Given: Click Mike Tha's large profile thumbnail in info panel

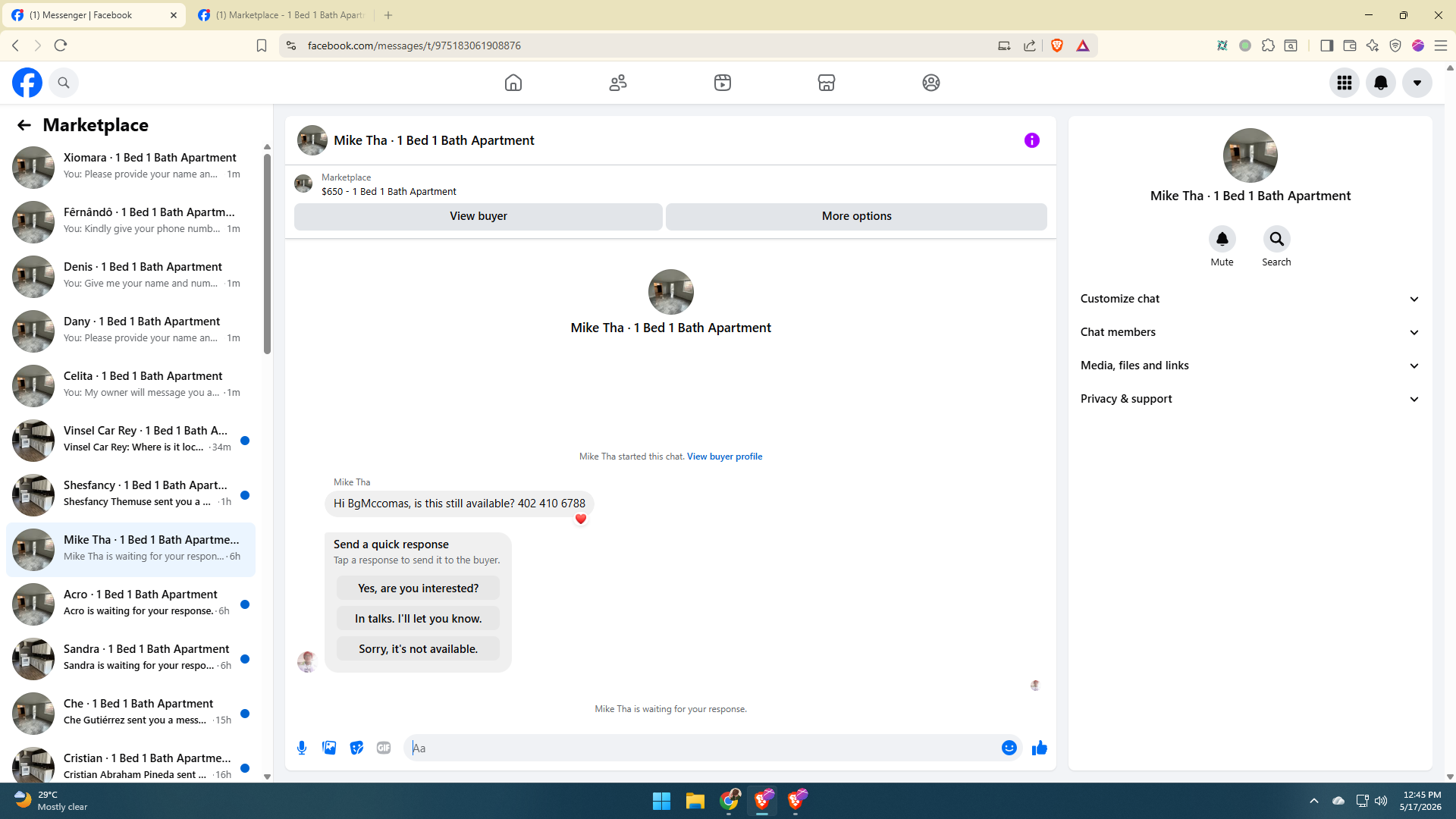Looking at the screenshot, I should (1250, 155).
